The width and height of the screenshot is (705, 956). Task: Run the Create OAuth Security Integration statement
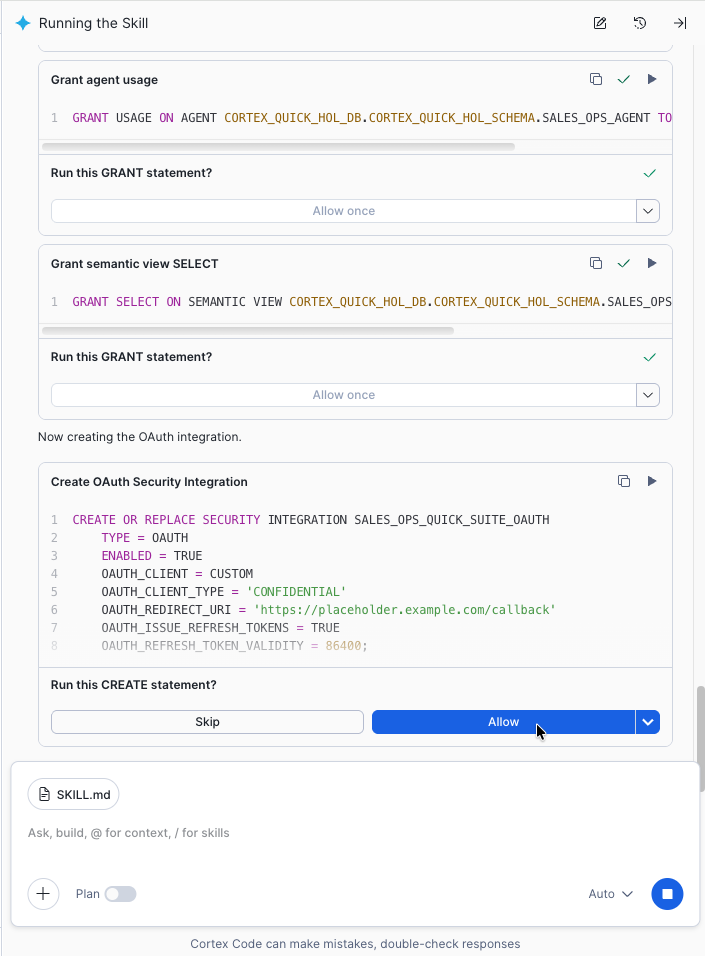click(652, 481)
